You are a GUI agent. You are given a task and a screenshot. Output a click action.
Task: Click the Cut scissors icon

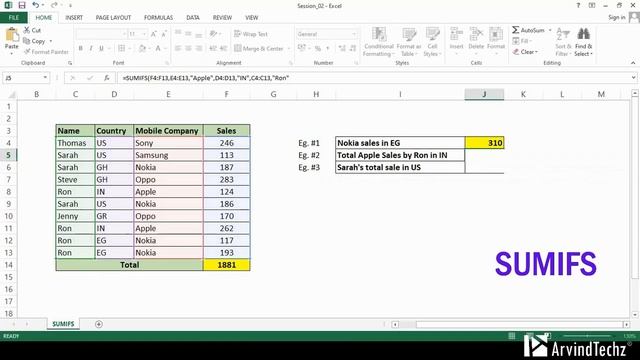pos(27,30)
